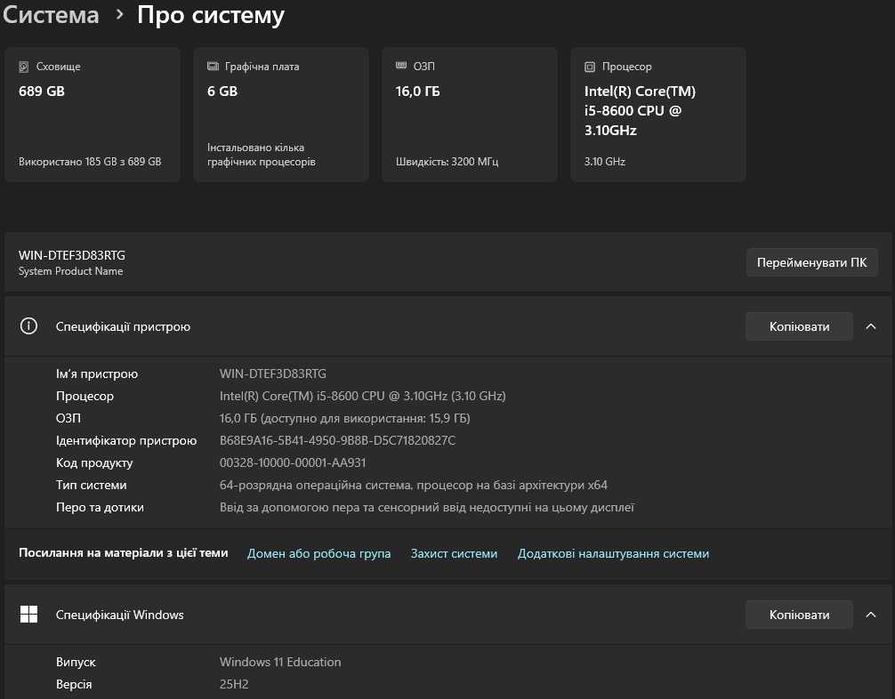Click the info icon beside Специфікації пристрою
Screen dimensions: 895x699
(29, 326)
